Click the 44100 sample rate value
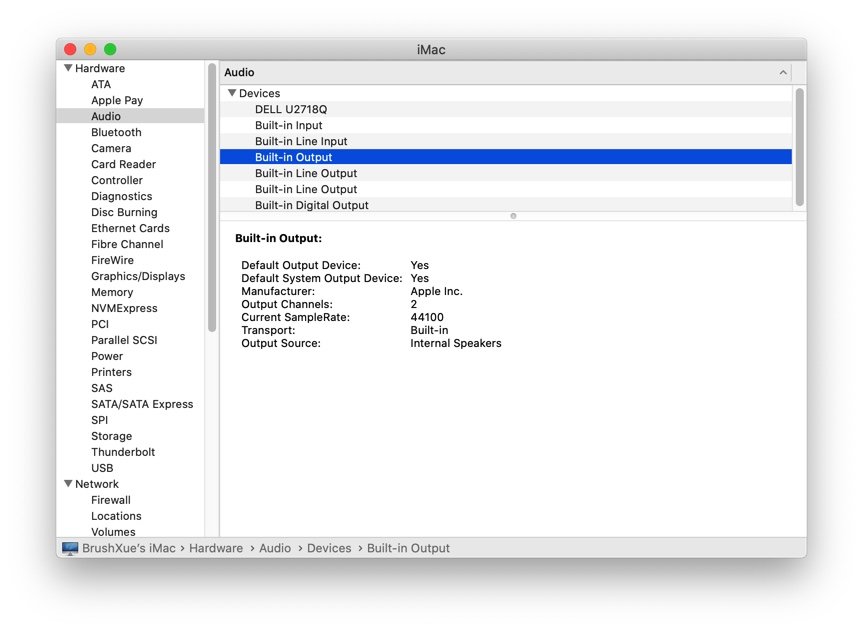 point(427,317)
